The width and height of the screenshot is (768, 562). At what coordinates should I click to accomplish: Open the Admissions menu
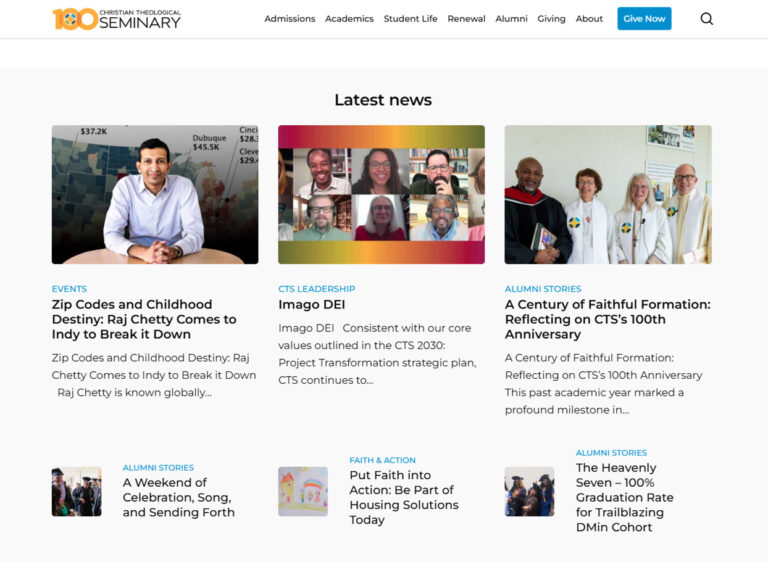[x=289, y=19]
